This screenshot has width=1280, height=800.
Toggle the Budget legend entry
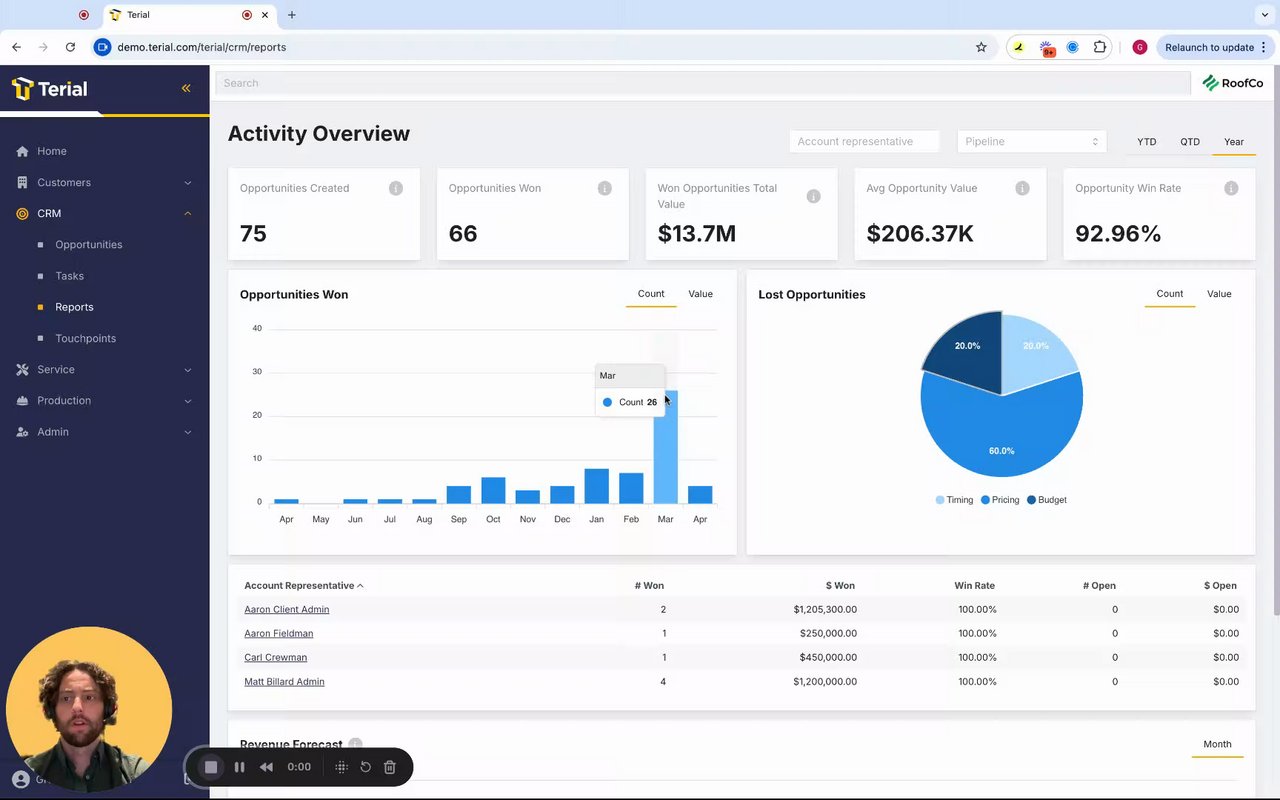coord(1047,500)
